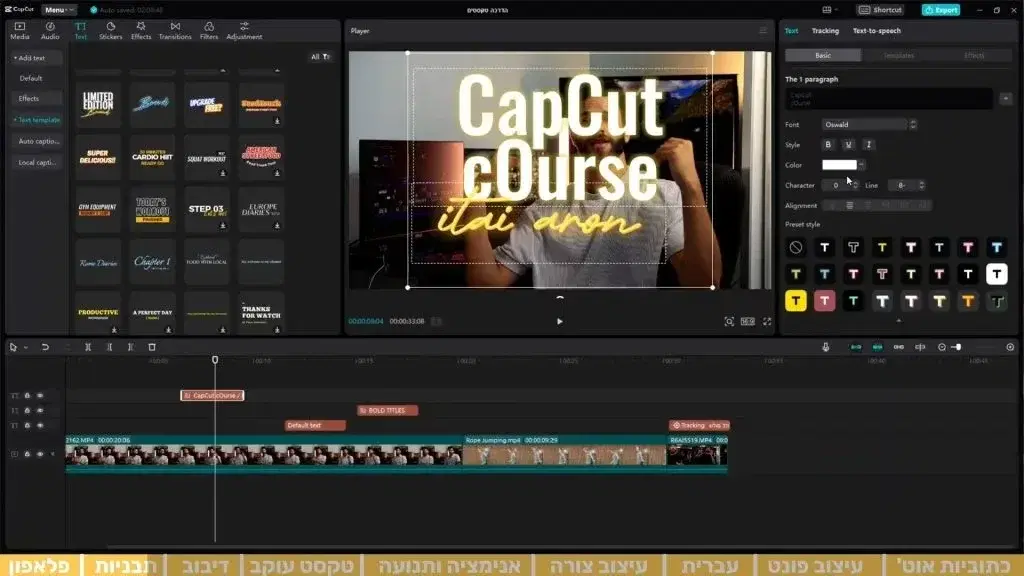Toggle Italic text style

point(869,145)
